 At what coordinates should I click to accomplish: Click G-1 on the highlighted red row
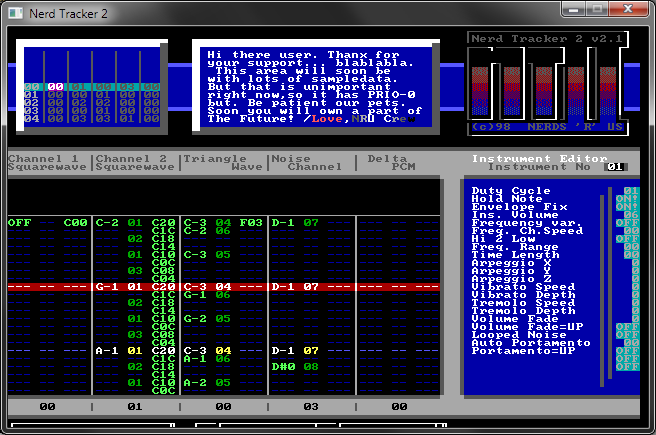point(107,287)
